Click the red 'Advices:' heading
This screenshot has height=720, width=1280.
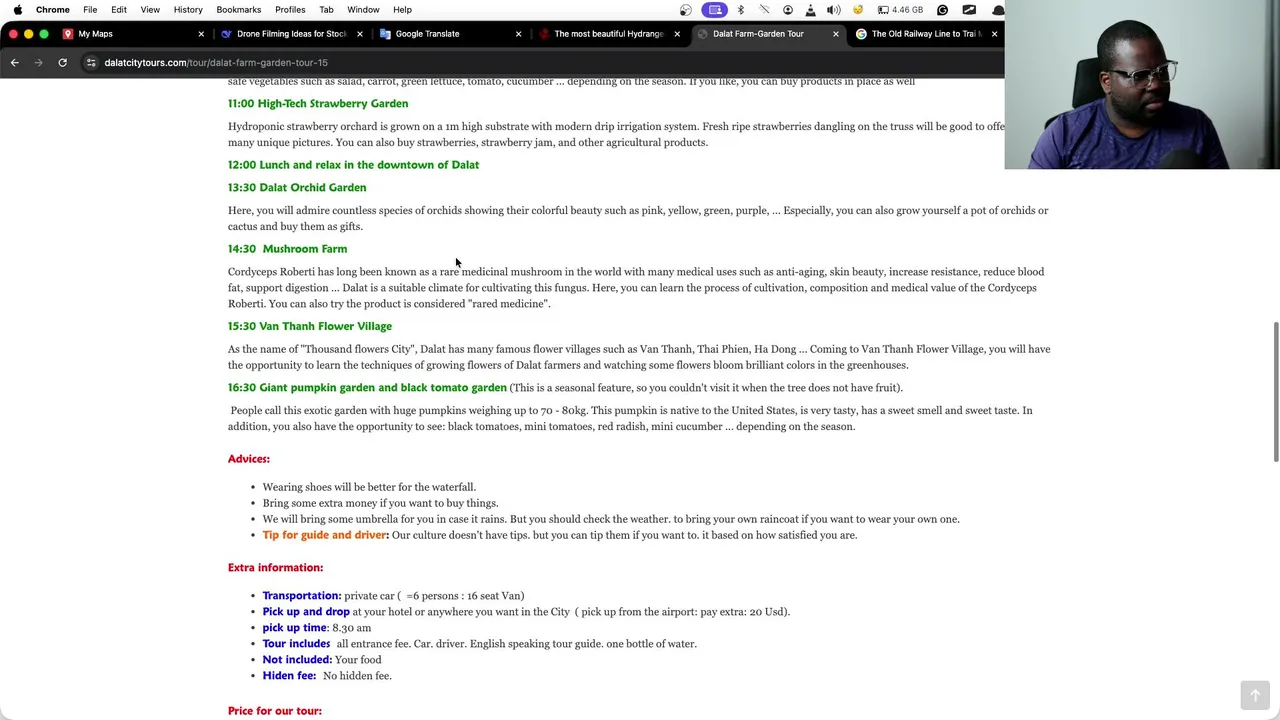[x=249, y=459]
